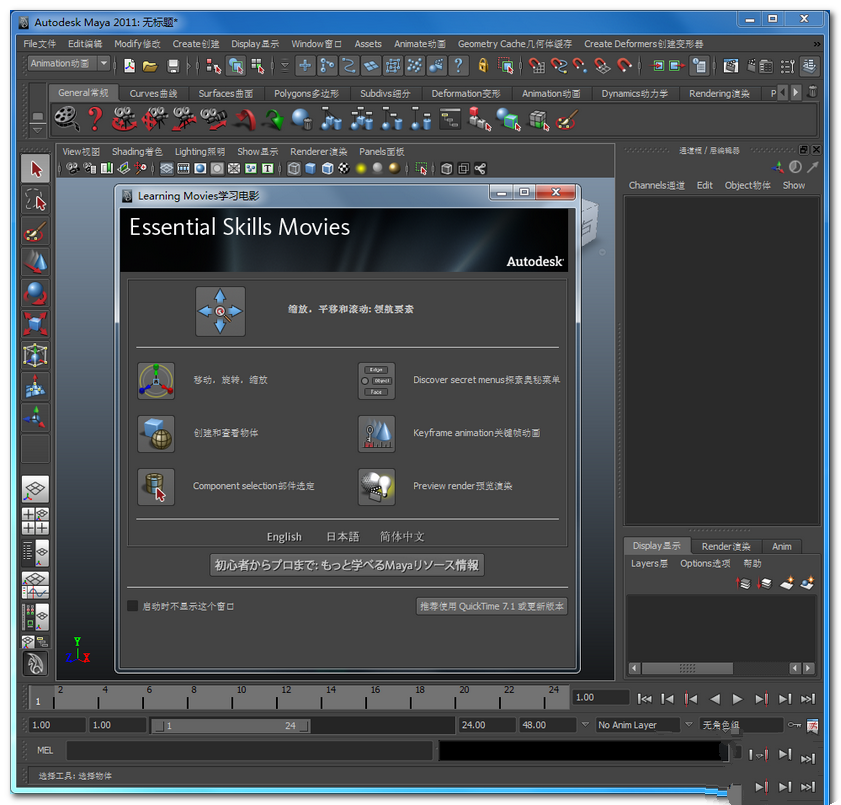Click the status line question mark icon

tap(458, 65)
